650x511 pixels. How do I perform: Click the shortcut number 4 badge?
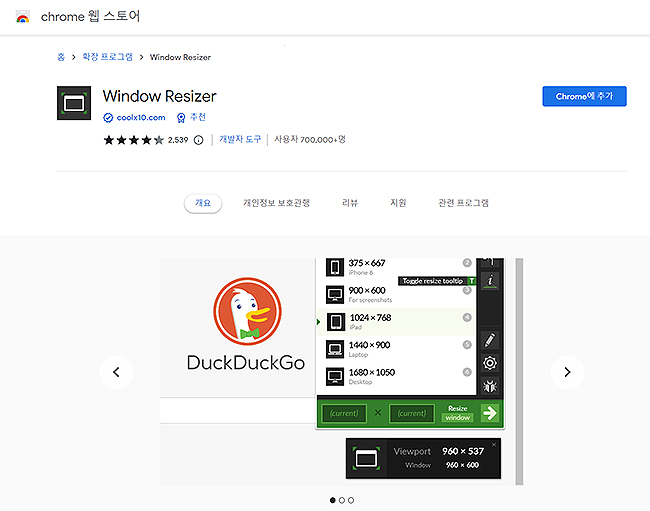[467, 317]
